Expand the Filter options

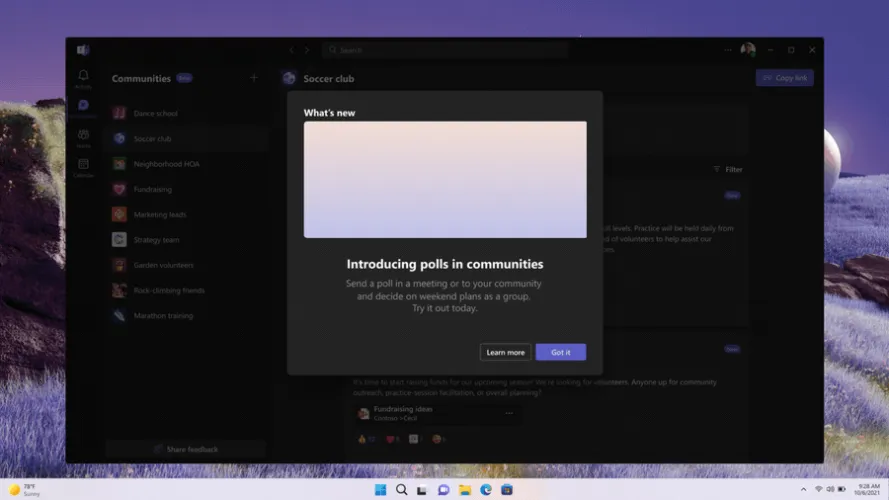point(728,170)
